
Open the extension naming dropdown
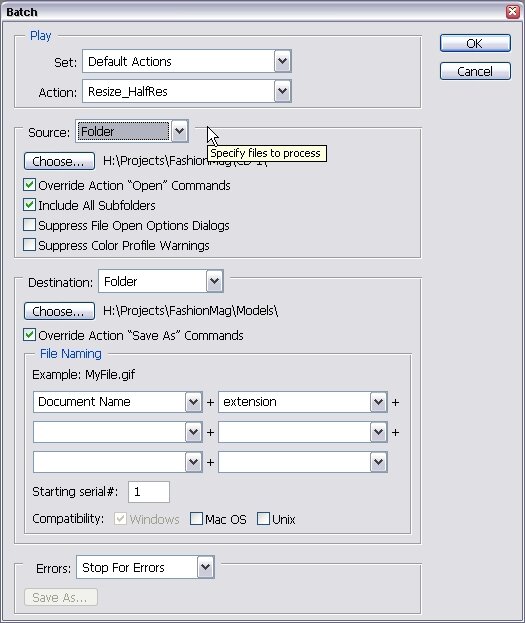(303, 402)
